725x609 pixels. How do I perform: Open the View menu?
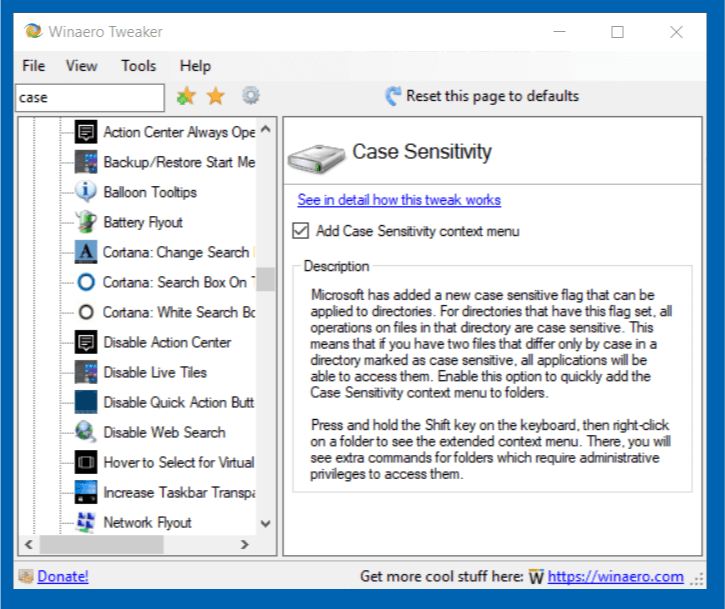click(x=81, y=66)
